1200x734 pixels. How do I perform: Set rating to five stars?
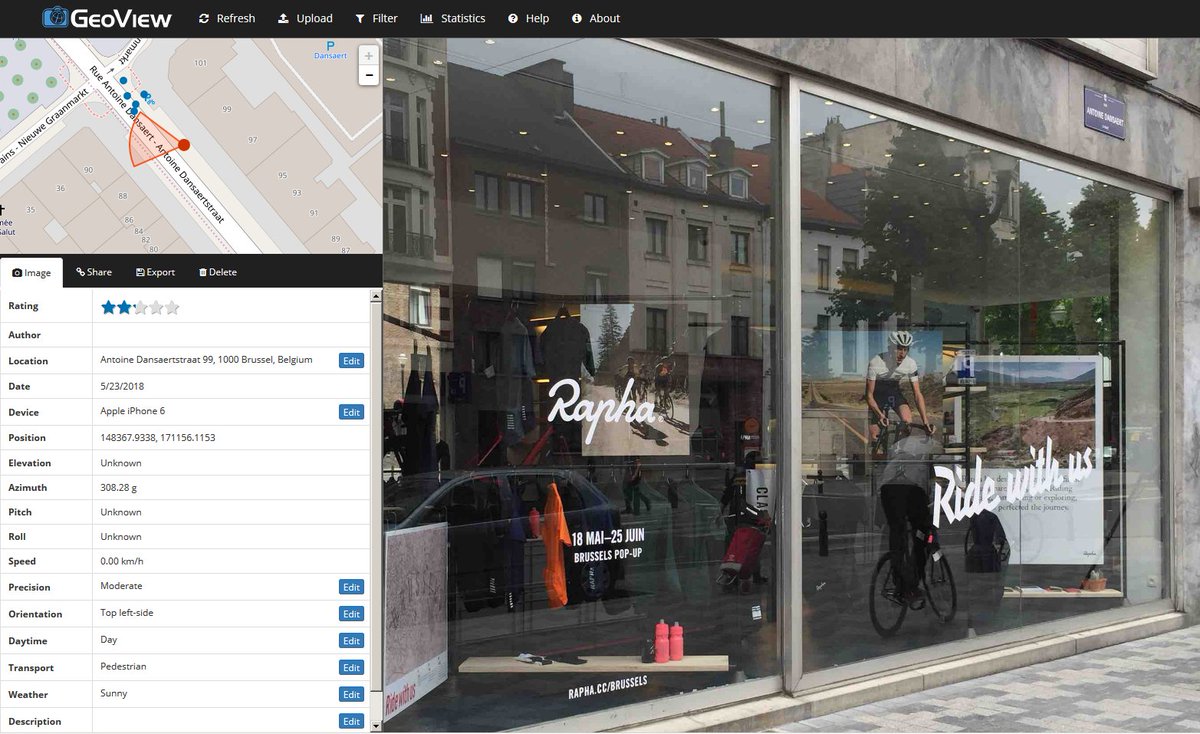click(172, 308)
